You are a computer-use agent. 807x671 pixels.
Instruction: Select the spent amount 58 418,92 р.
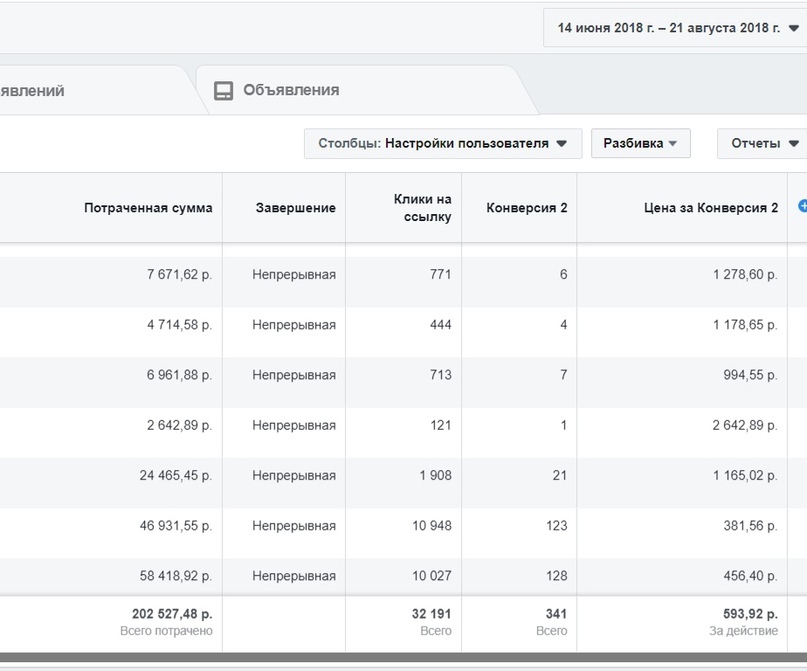(176, 575)
